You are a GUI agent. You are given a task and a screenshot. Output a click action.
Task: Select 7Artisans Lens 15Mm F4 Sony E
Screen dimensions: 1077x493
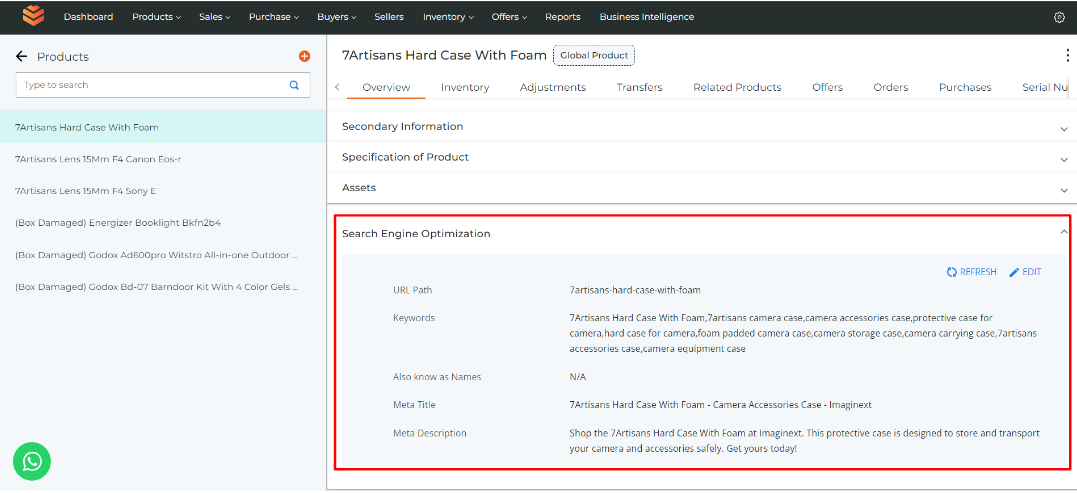[x=163, y=191]
